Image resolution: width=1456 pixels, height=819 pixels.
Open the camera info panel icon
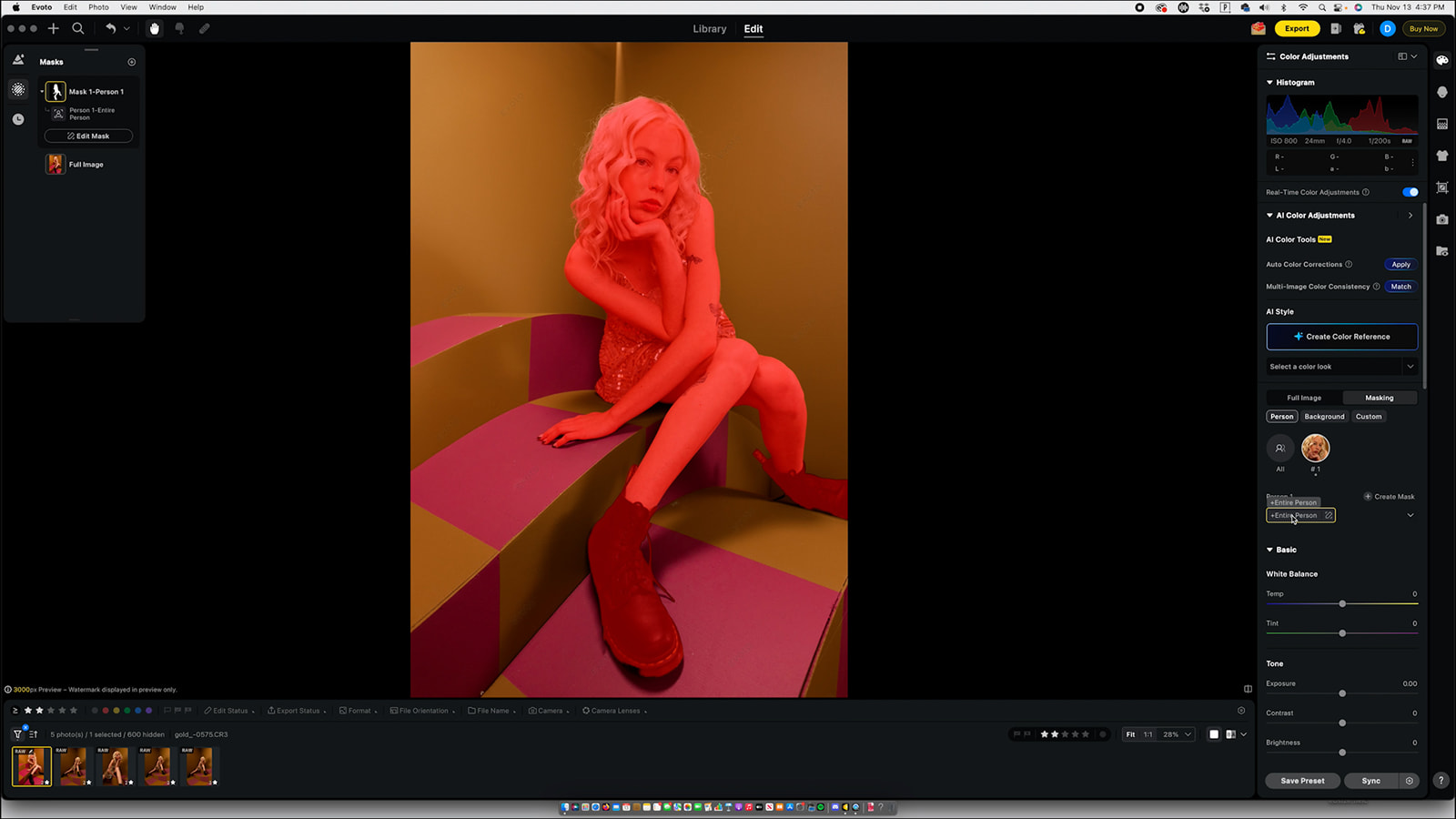(1442, 218)
